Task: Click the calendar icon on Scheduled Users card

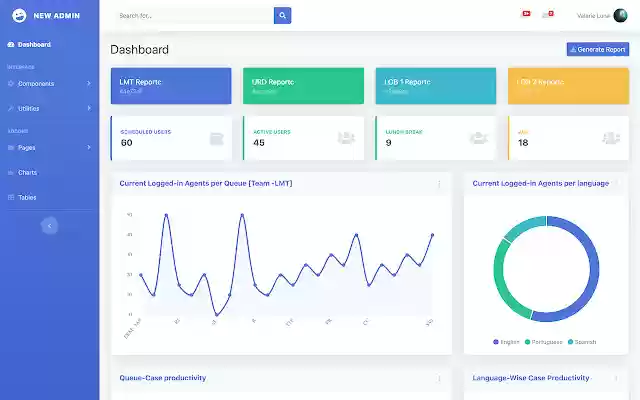Action: pyautogui.click(x=217, y=139)
